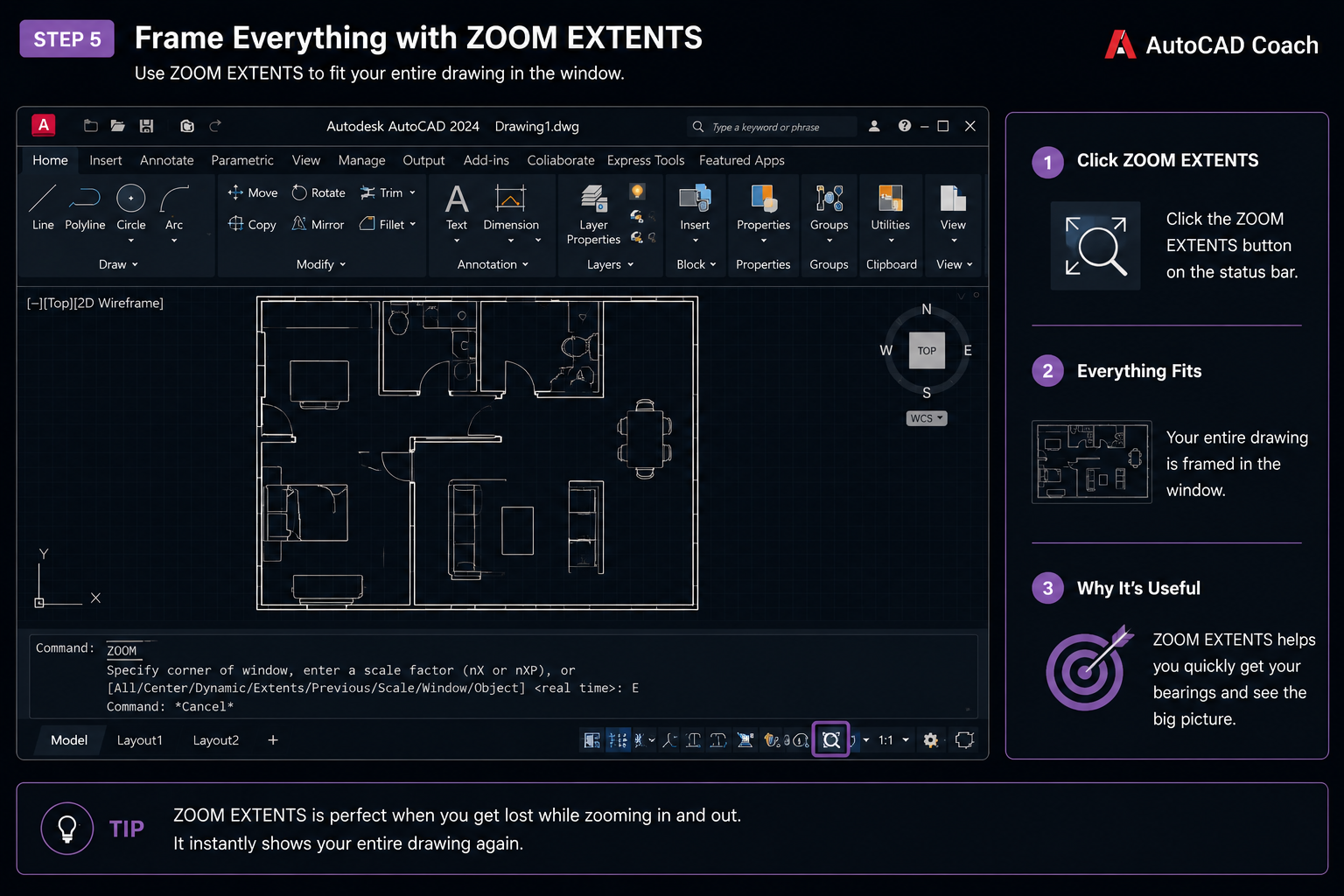Click the Groups icon

coord(829,199)
